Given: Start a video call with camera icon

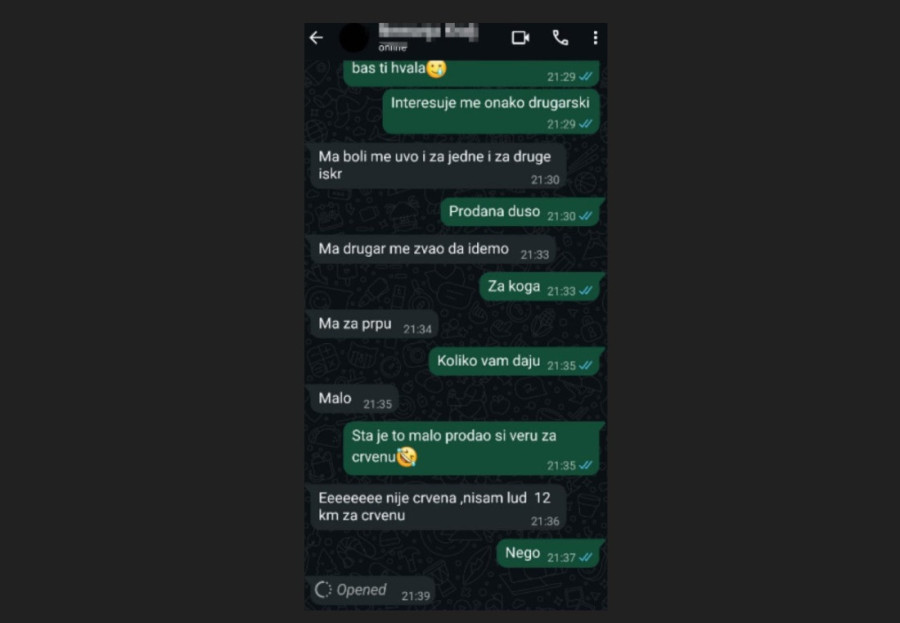Looking at the screenshot, I should 521,38.
